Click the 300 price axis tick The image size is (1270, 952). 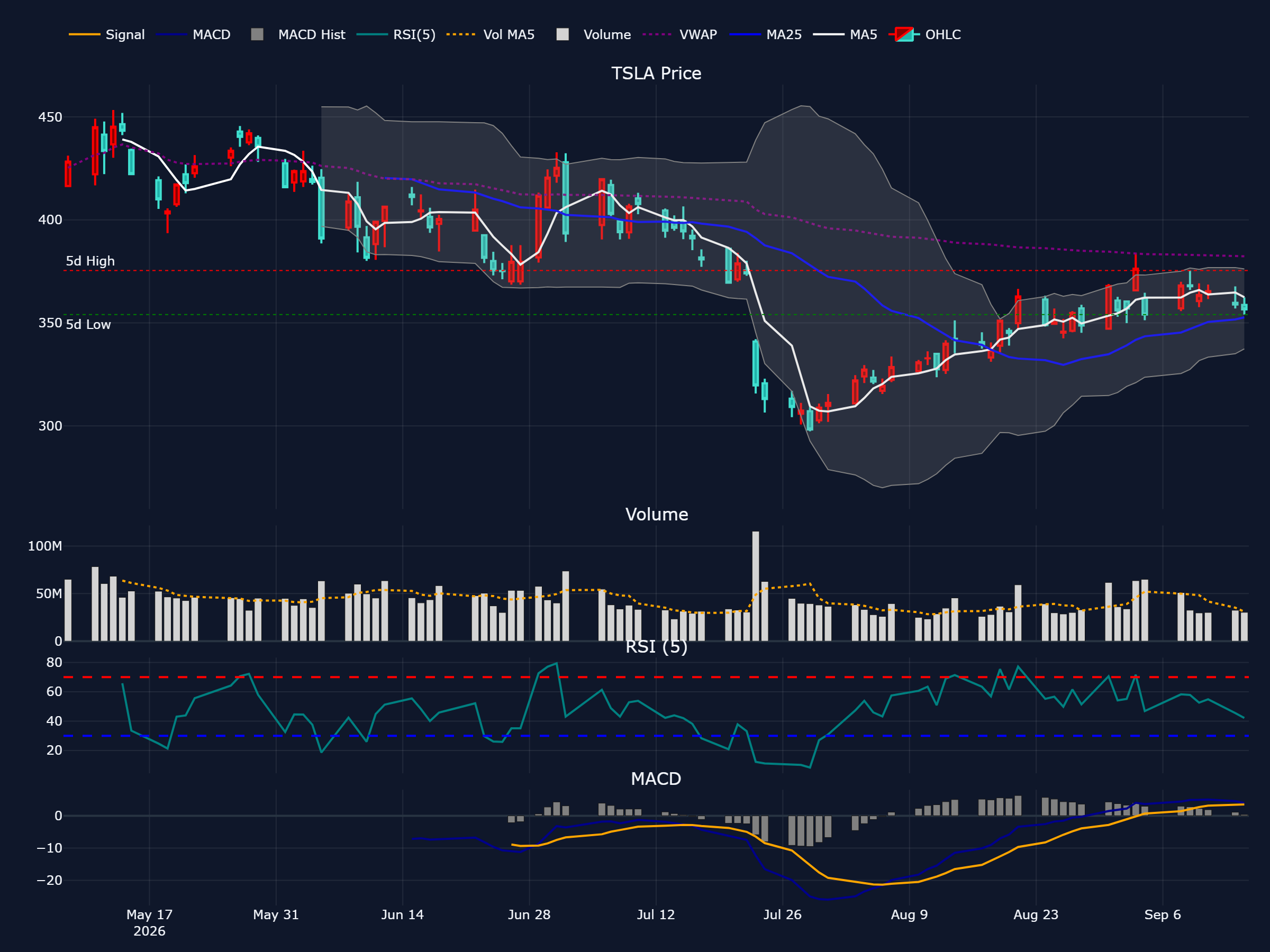(x=50, y=426)
